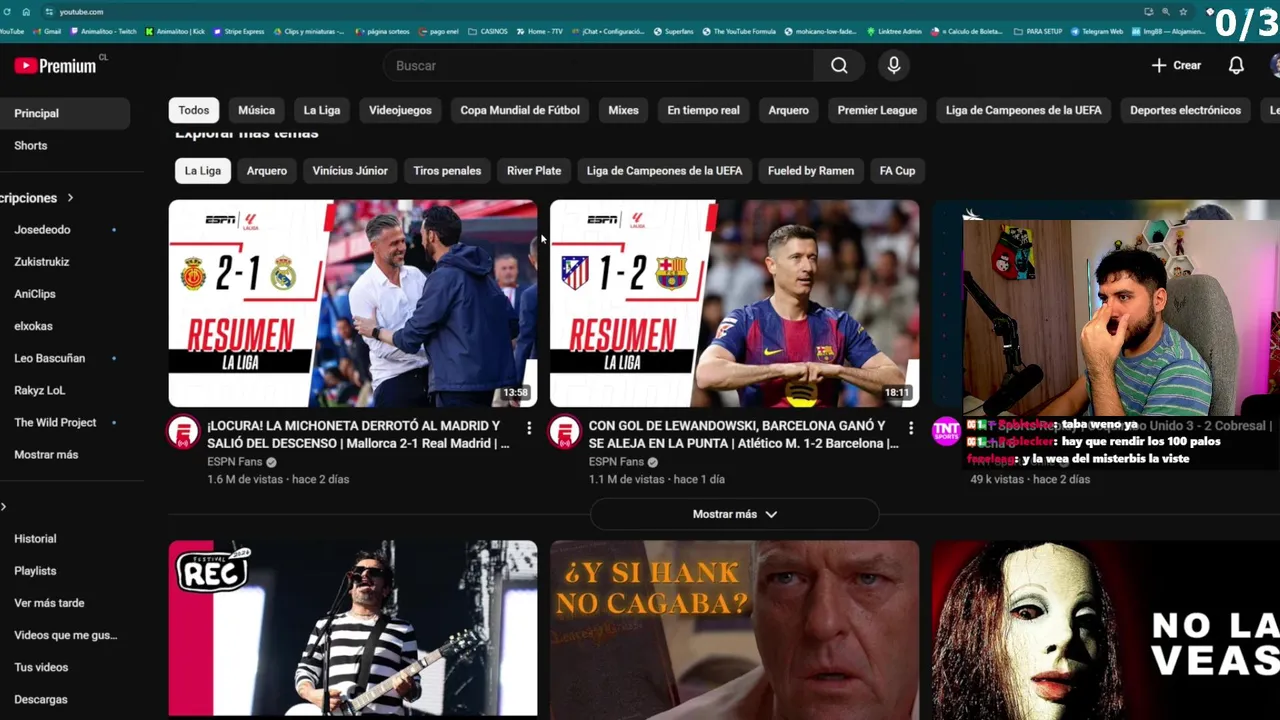
Task: Click the install/cast icon in the address bar
Action: [1148, 11]
